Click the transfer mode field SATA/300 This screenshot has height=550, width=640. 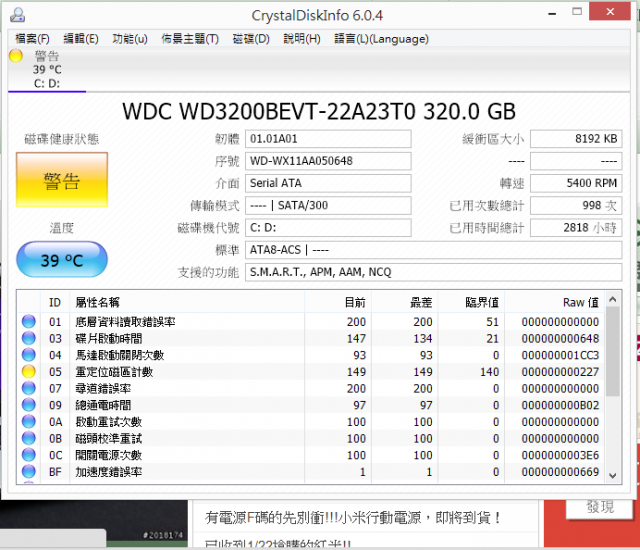click(328, 205)
